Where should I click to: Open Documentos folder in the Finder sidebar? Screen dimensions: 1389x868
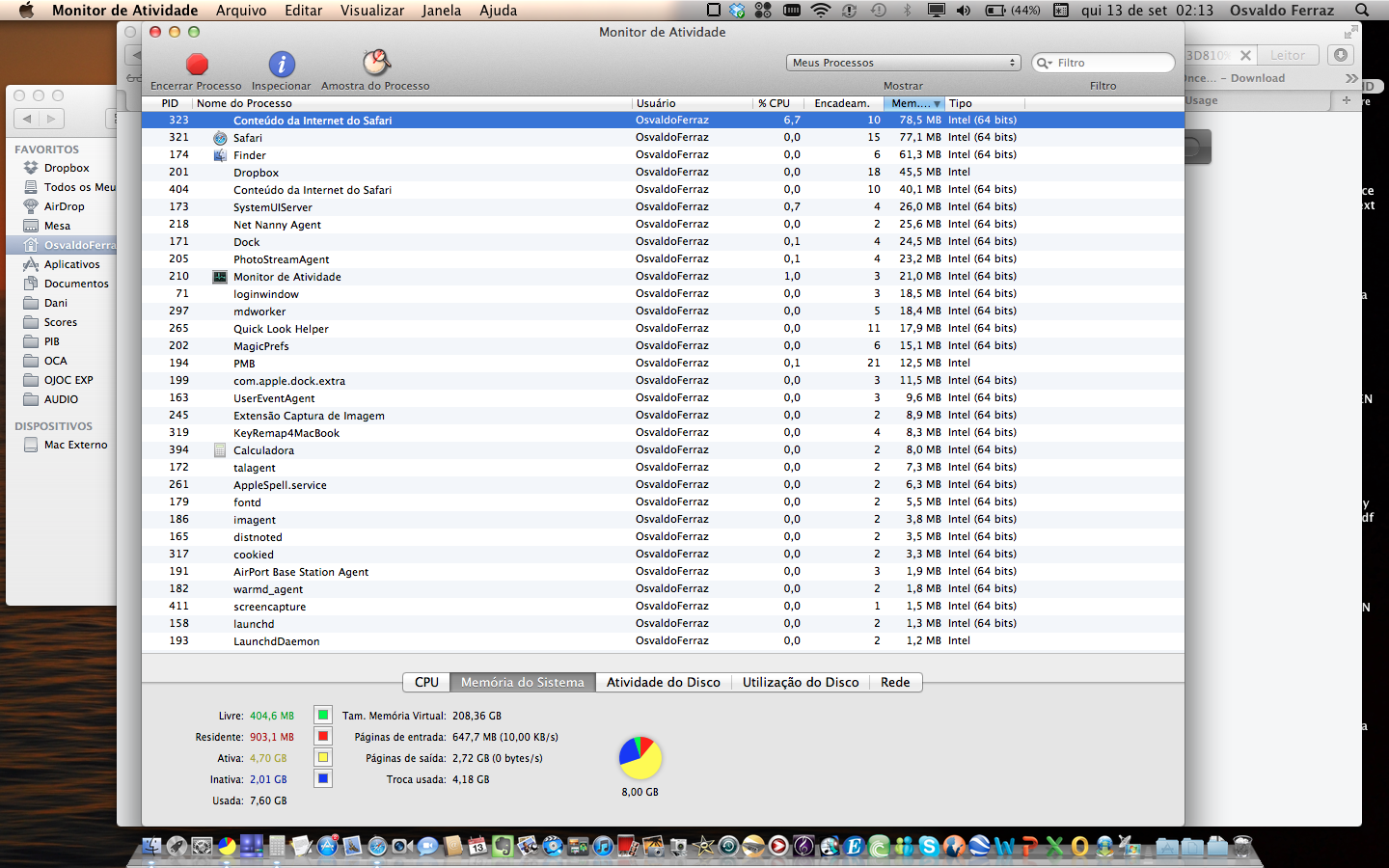(x=76, y=284)
